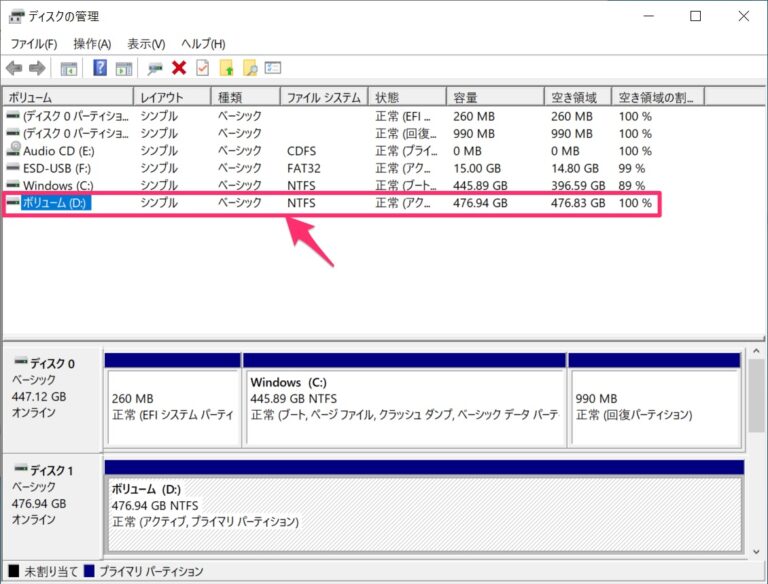
Task: Select the ボリューム (D:) volume name
Action: coord(55,203)
